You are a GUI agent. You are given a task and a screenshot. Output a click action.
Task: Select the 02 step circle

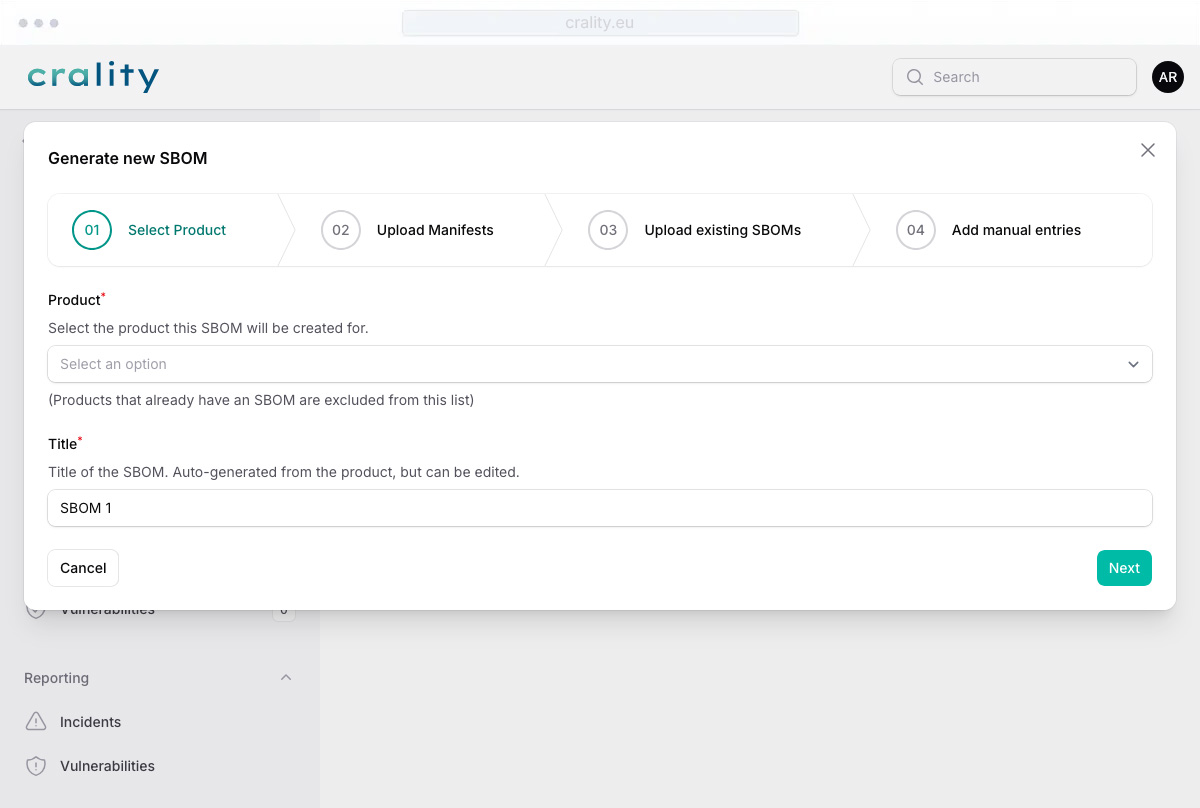tap(341, 230)
